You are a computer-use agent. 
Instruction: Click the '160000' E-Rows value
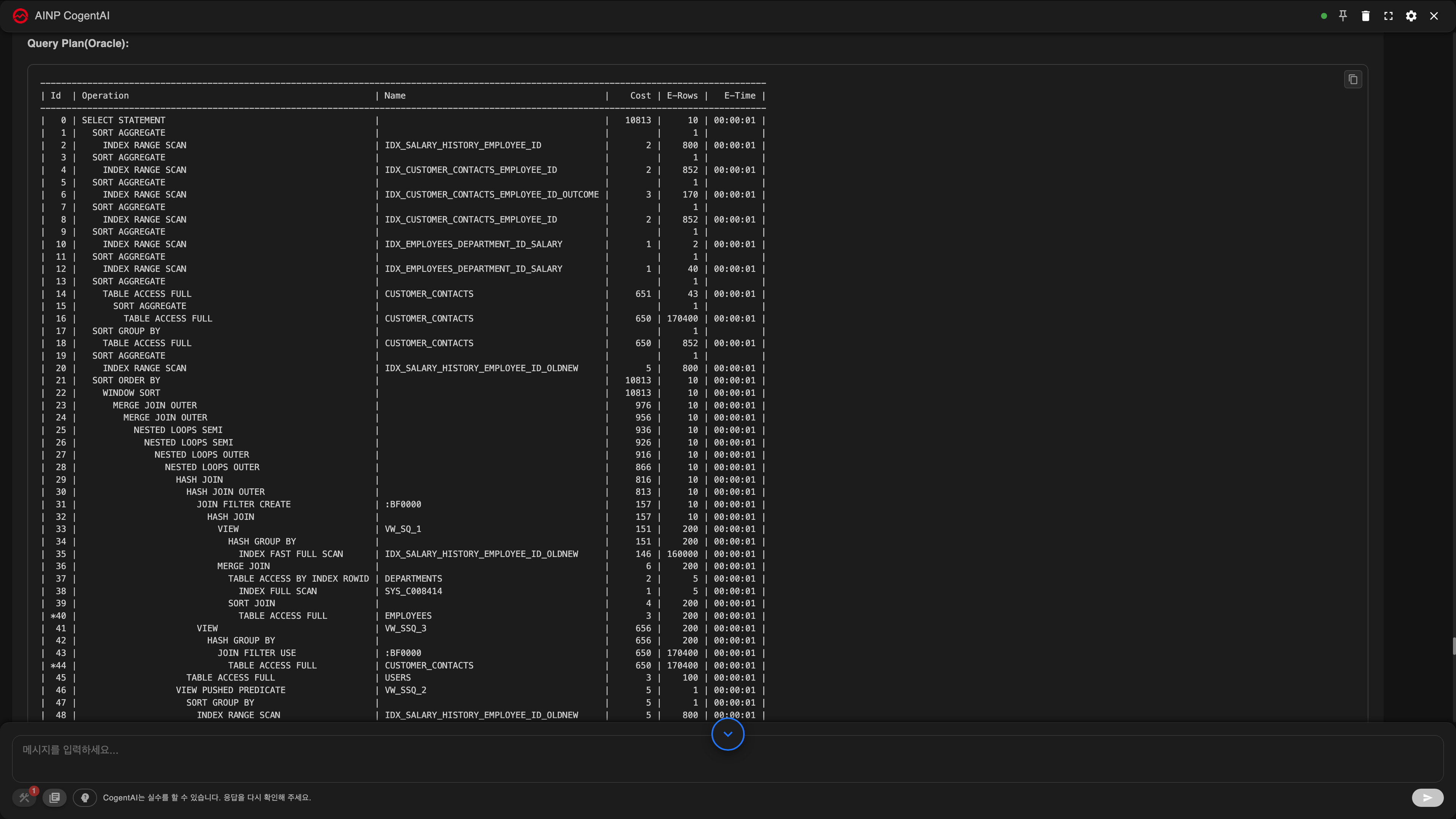(x=682, y=554)
